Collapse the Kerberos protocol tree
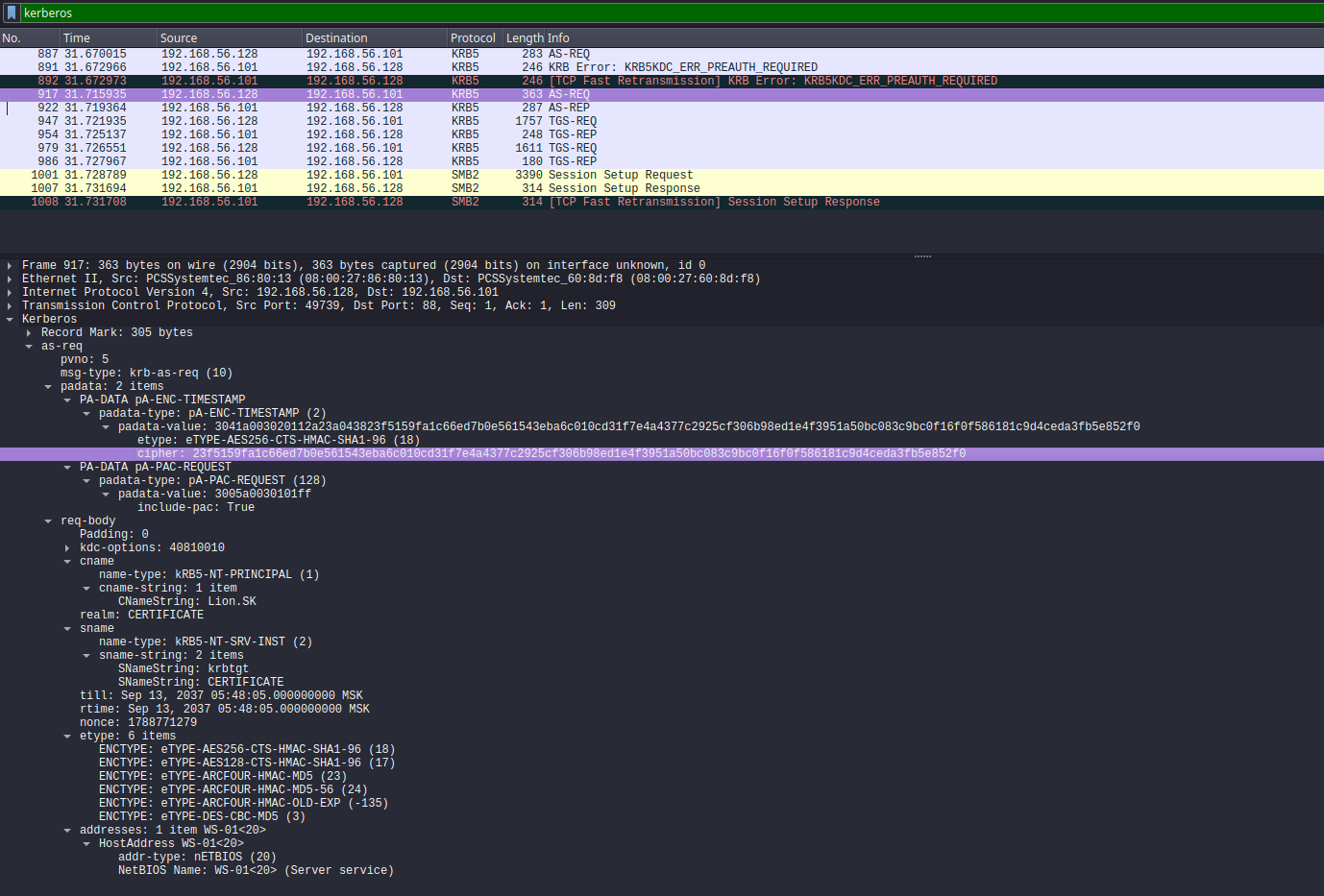This screenshot has height=896, width=1324. [x=10, y=319]
